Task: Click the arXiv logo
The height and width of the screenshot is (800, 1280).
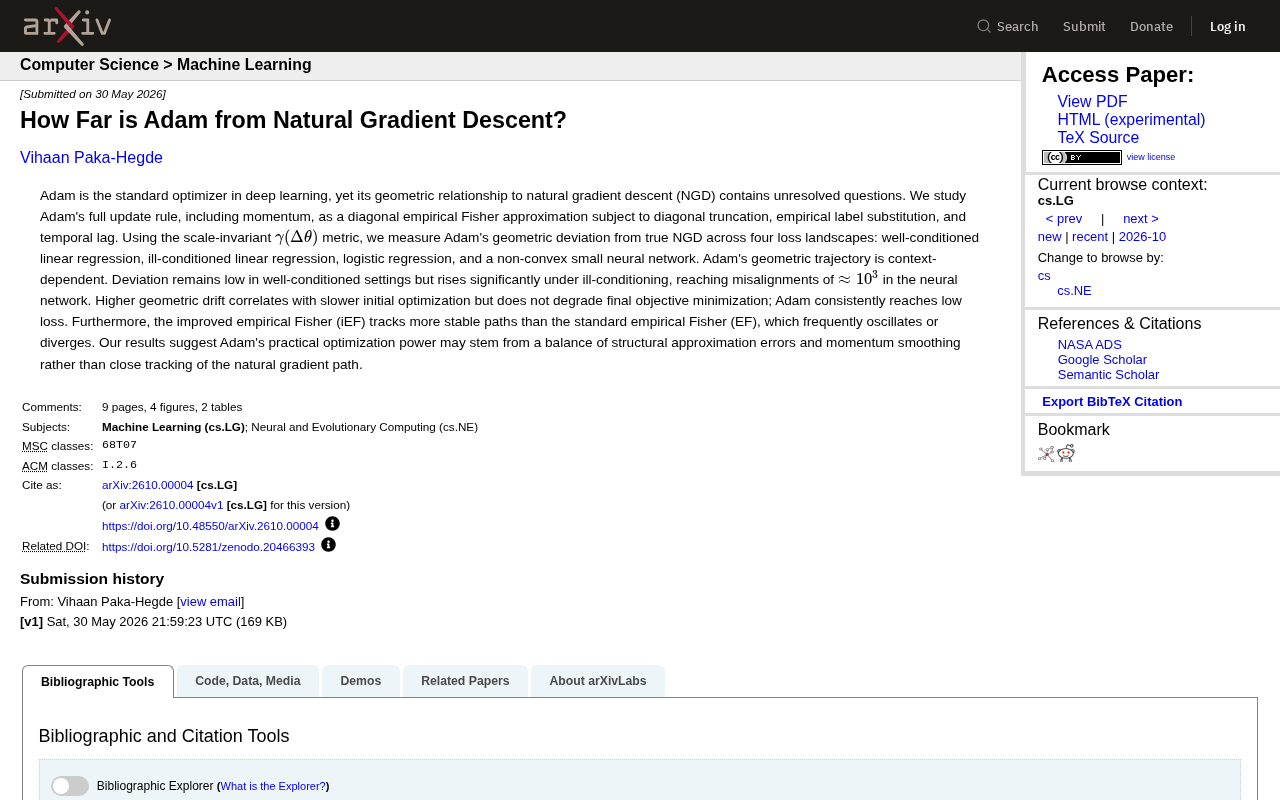Action: pos(67,26)
